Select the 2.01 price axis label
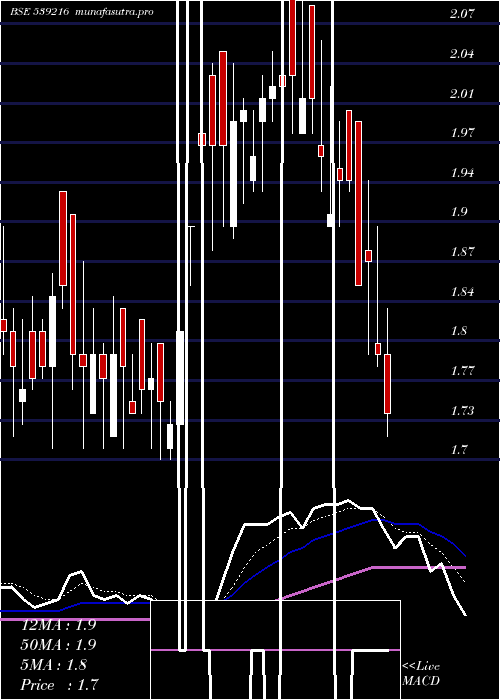 pos(462,94)
